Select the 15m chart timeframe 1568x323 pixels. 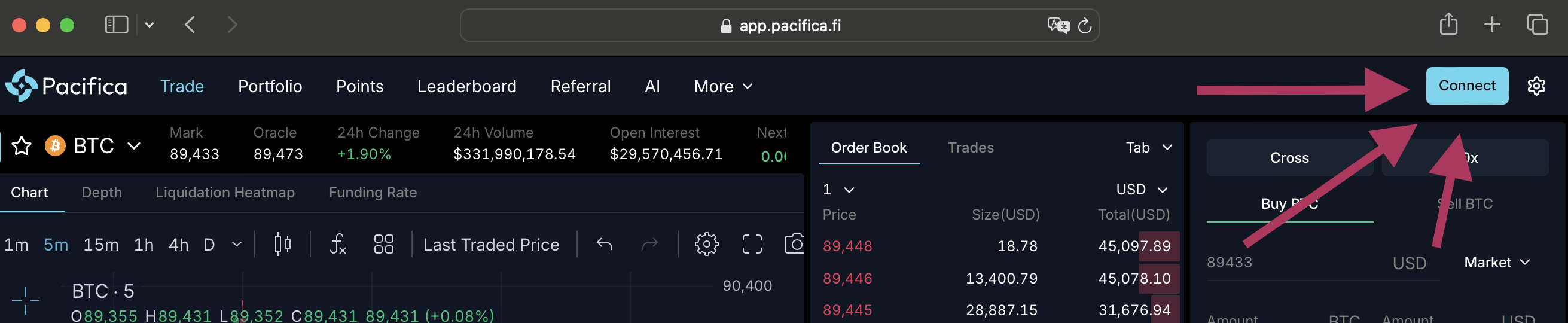[100, 245]
